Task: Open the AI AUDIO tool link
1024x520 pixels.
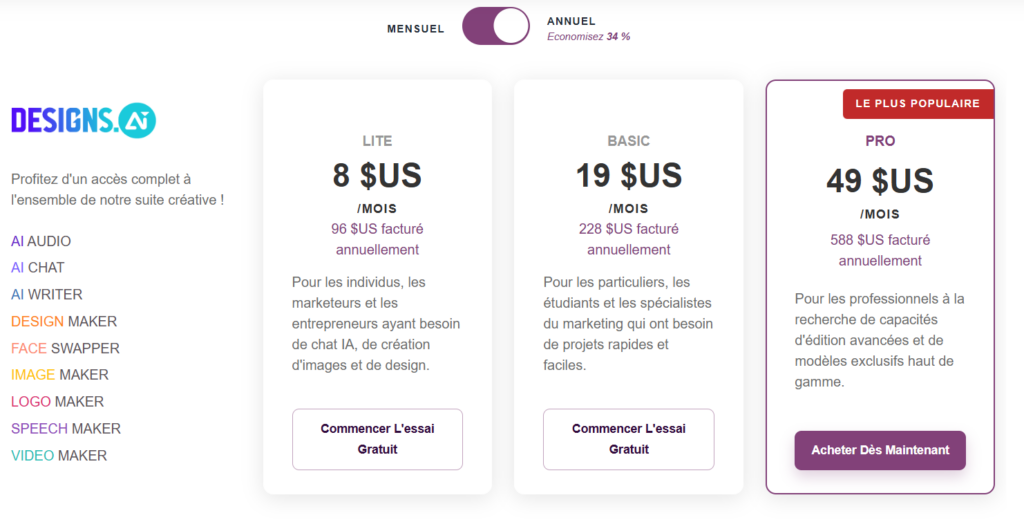Action: click(x=41, y=241)
